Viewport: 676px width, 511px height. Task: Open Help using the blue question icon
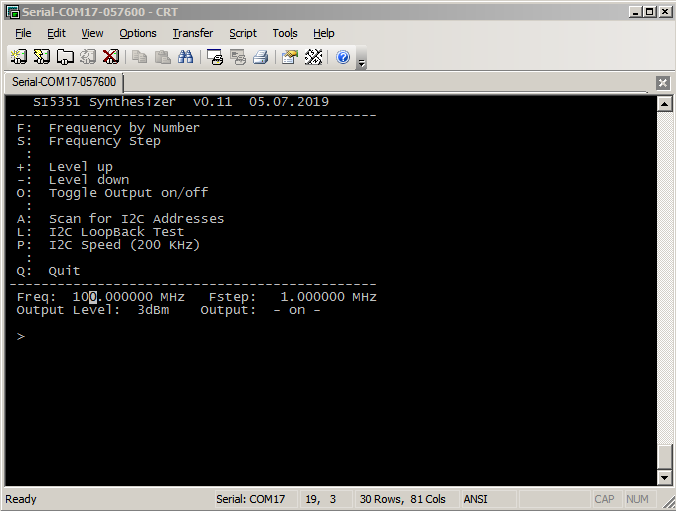click(x=343, y=56)
